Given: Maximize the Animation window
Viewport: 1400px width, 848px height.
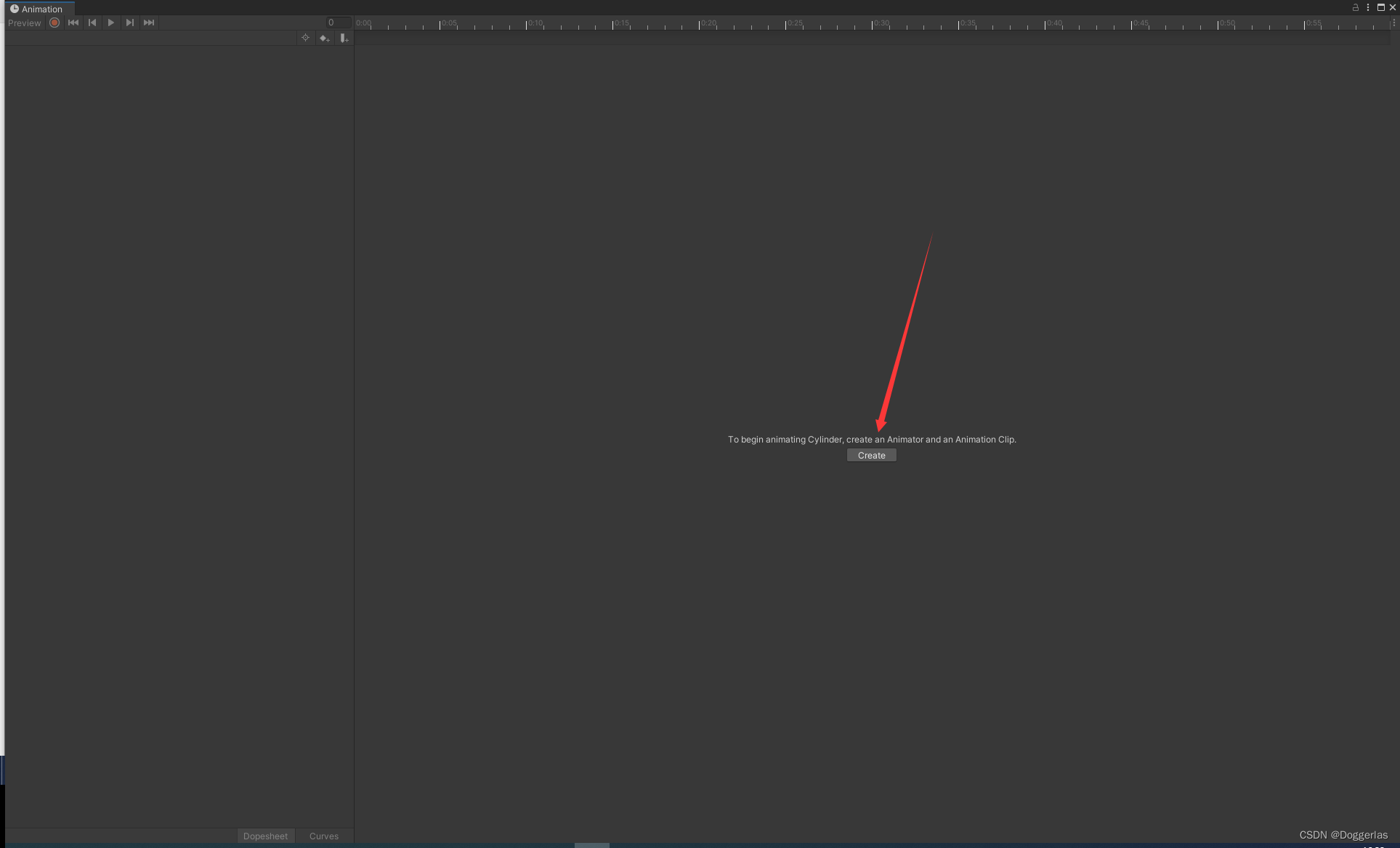Looking at the screenshot, I should 1380,7.
